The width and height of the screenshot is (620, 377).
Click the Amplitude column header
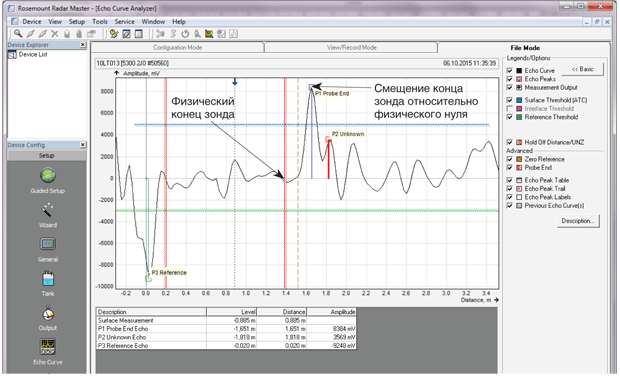pos(331,312)
